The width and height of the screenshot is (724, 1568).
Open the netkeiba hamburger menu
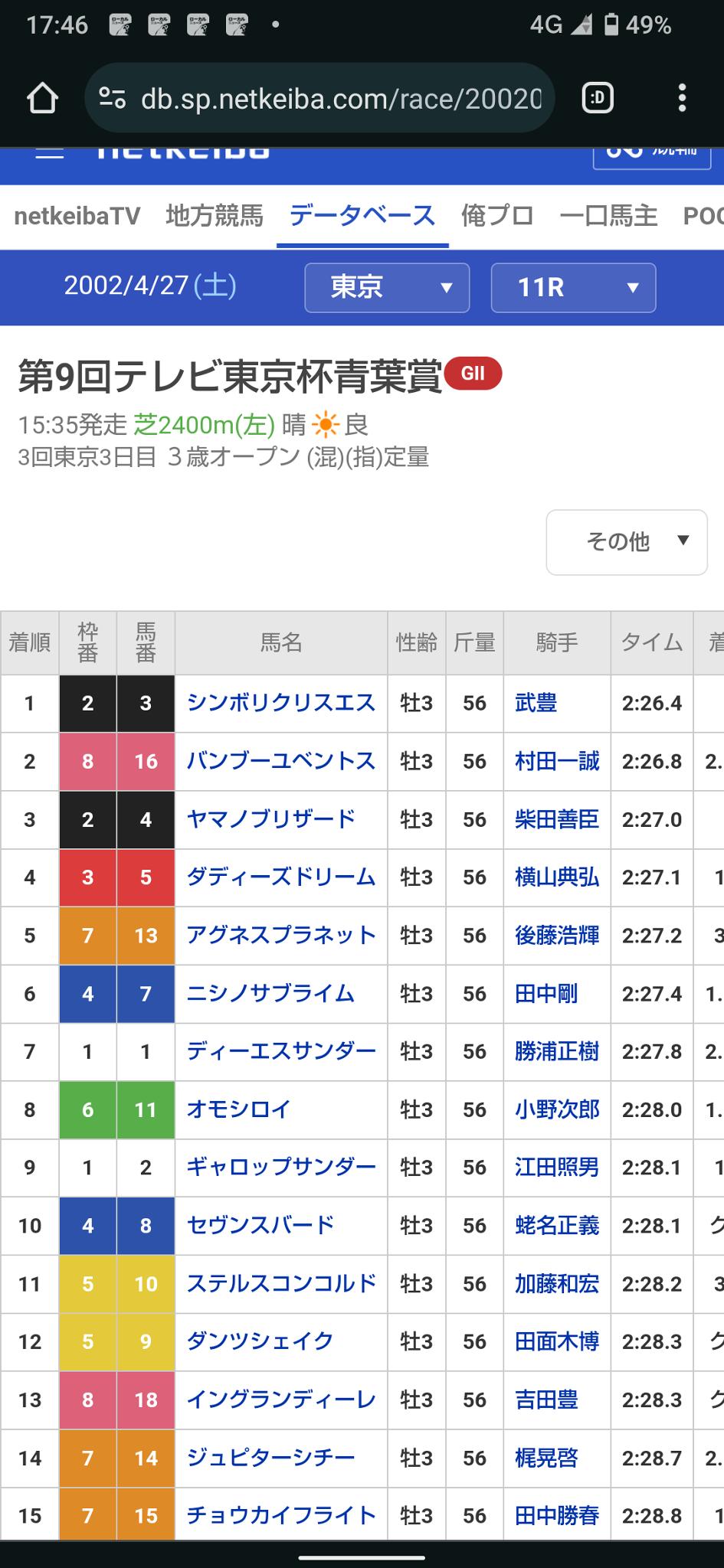coord(50,152)
